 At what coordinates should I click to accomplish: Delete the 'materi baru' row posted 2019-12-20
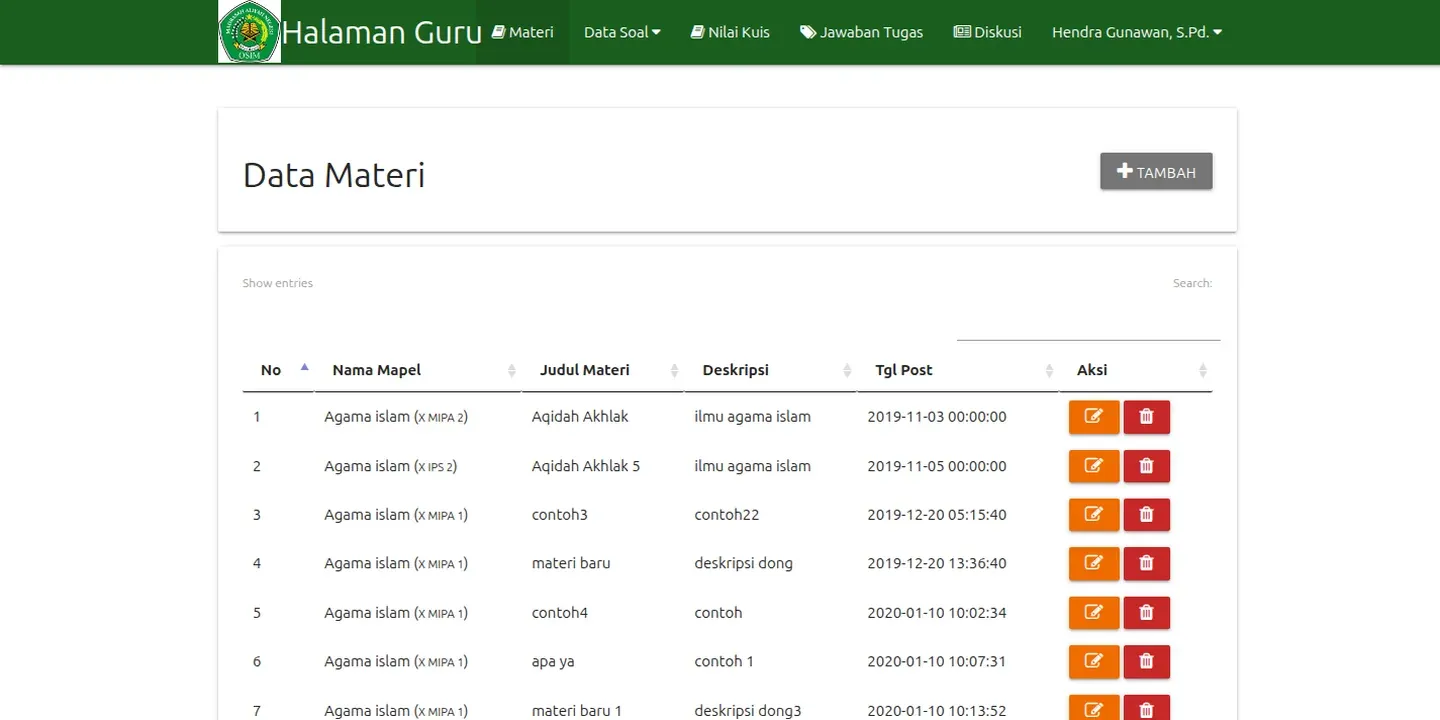1147,564
